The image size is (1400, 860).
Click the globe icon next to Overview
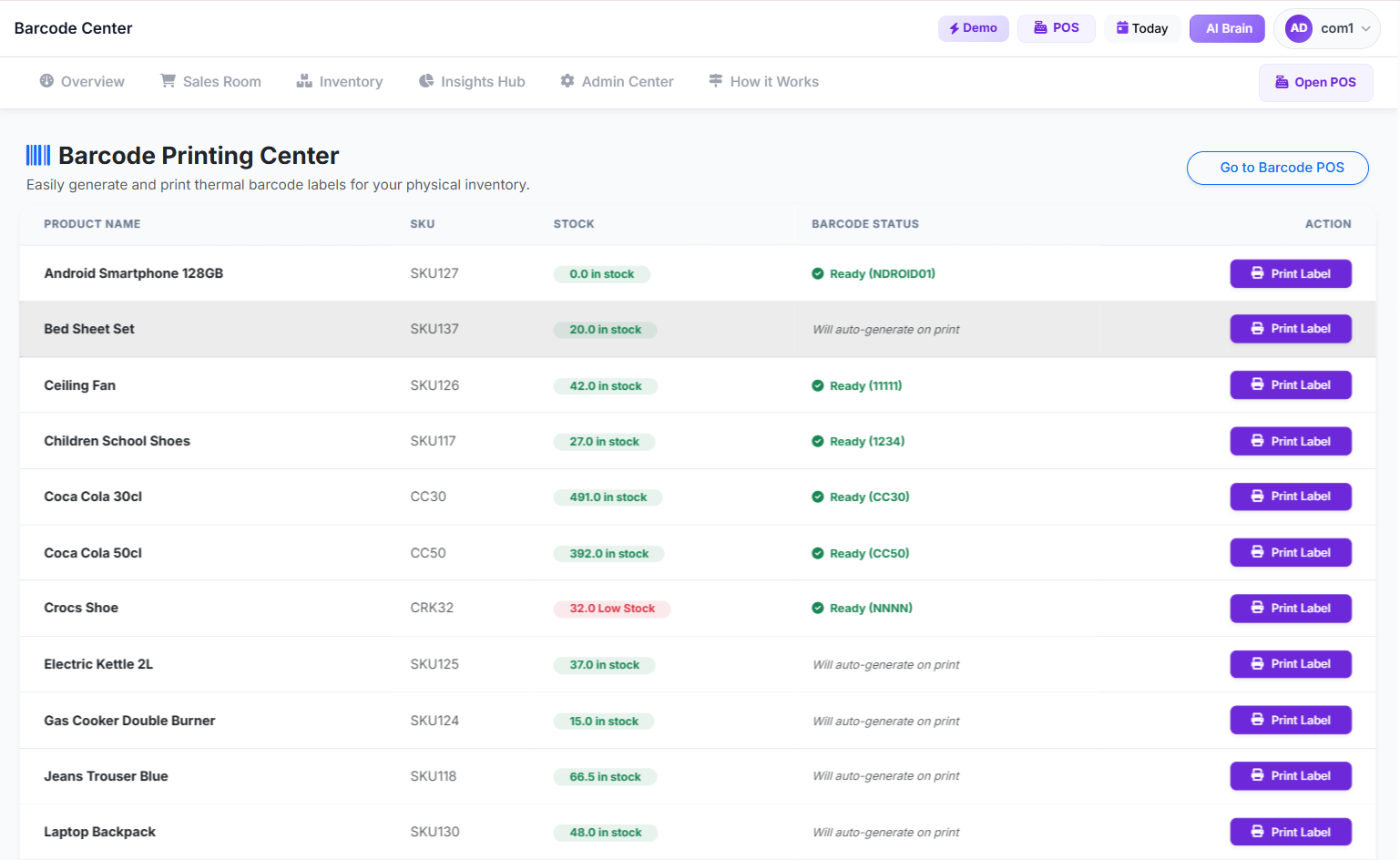click(x=46, y=81)
